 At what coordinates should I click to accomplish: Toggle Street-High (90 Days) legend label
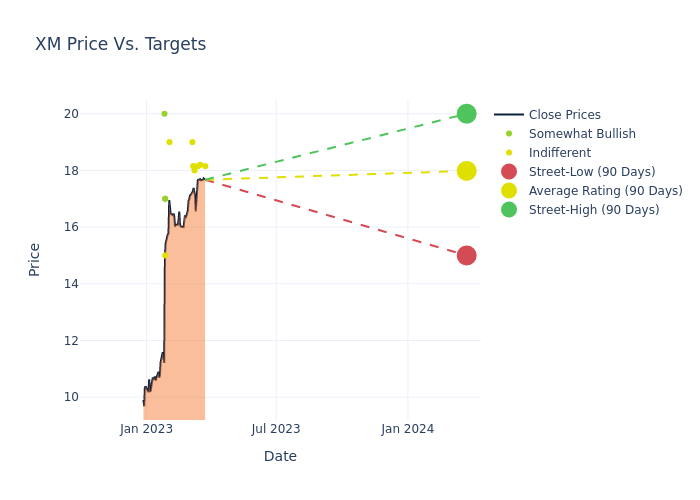[594, 210]
